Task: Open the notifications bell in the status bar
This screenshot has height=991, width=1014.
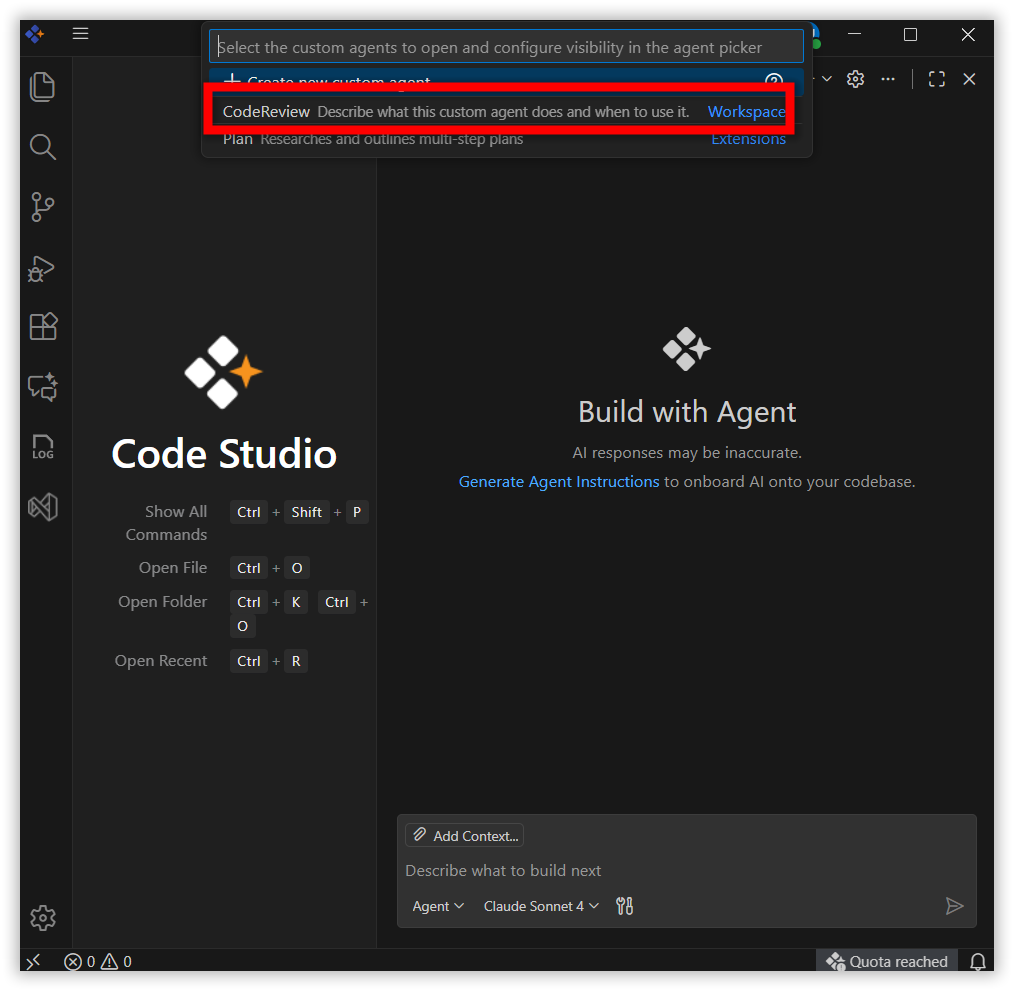Action: (x=977, y=961)
